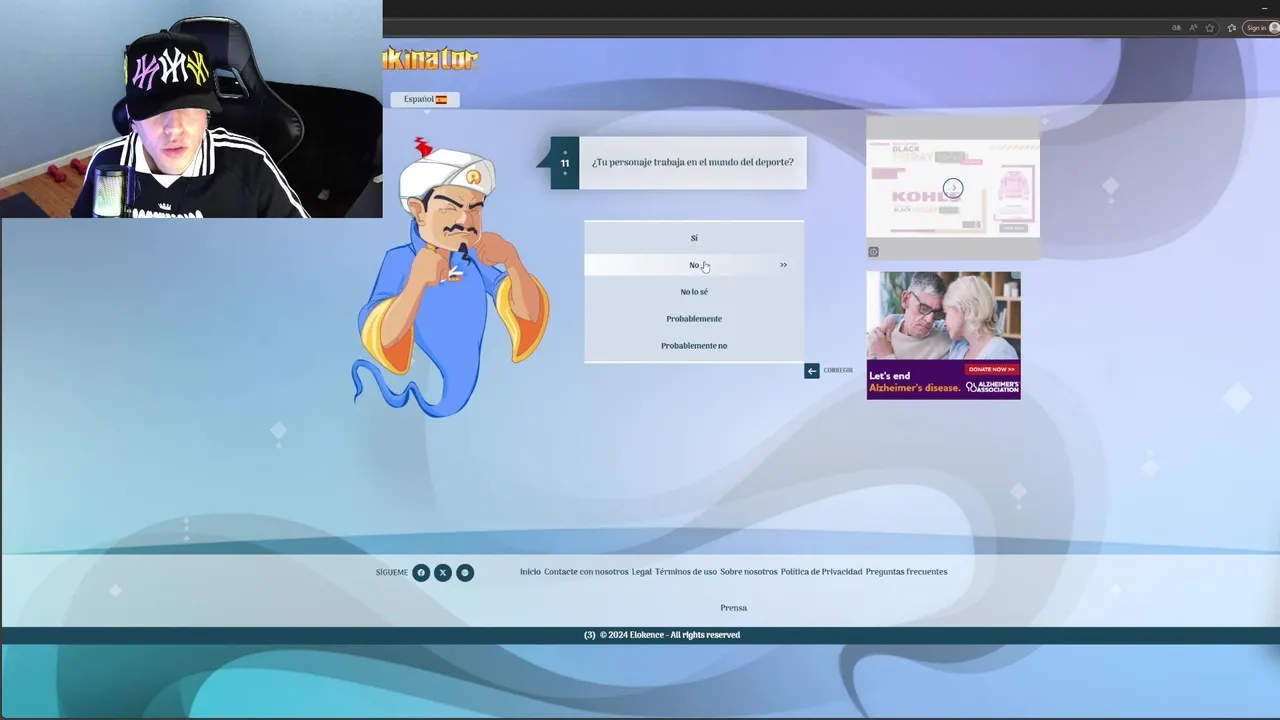The height and width of the screenshot is (720, 1280).
Task: Select the 'No lo sé' answer
Action: [x=694, y=292]
